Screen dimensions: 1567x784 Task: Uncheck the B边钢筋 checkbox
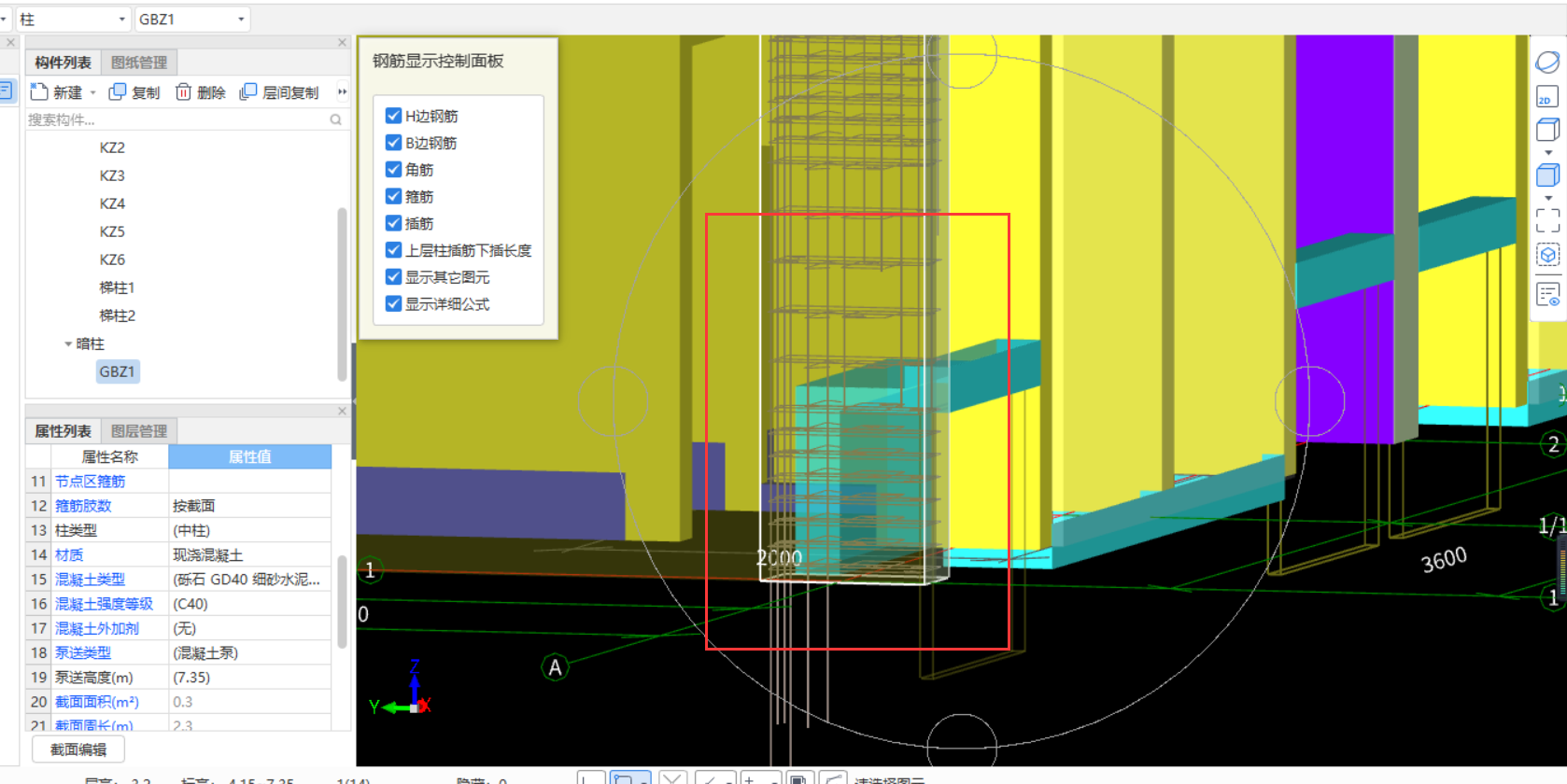pos(393,143)
